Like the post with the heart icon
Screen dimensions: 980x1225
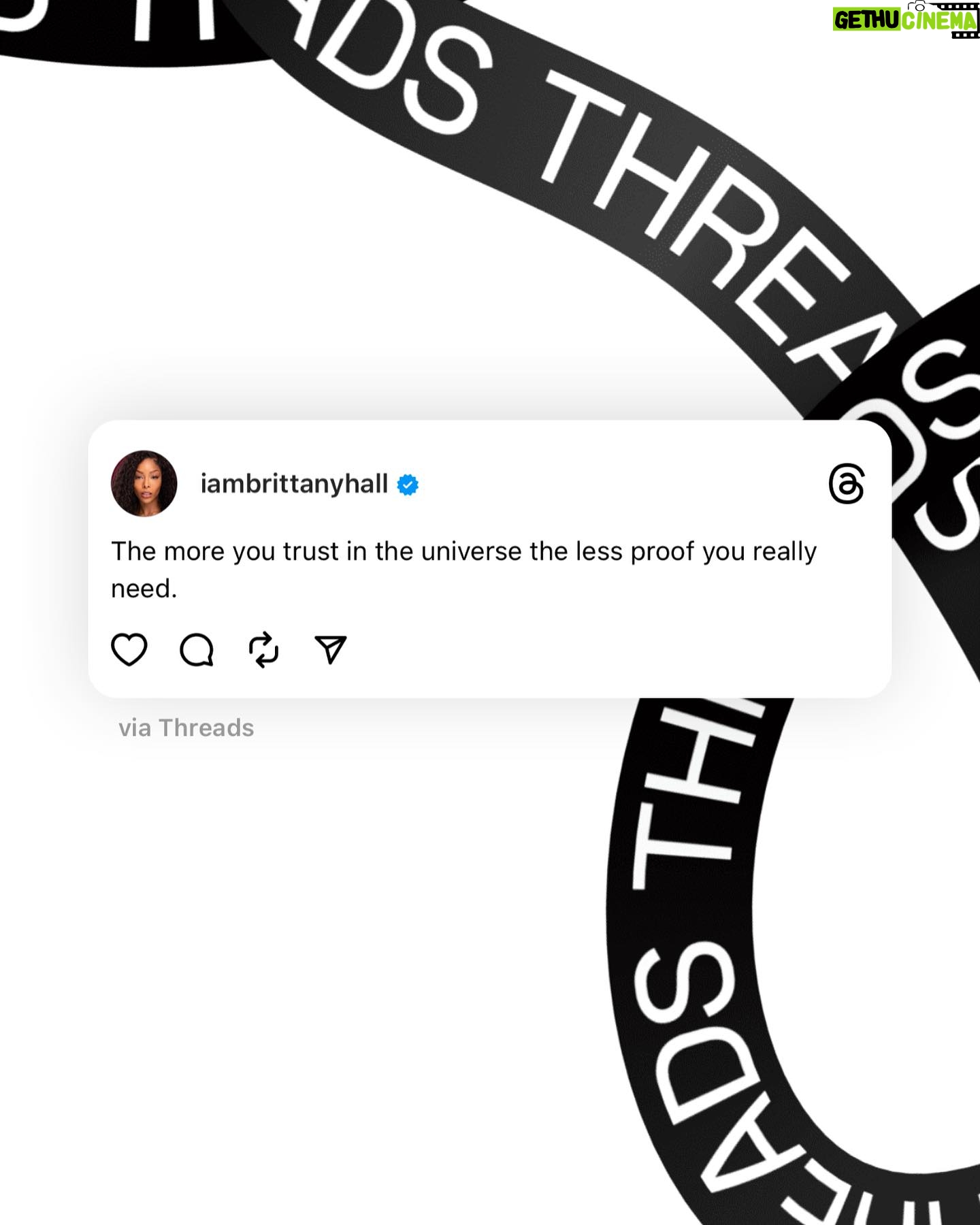click(x=129, y=649)
